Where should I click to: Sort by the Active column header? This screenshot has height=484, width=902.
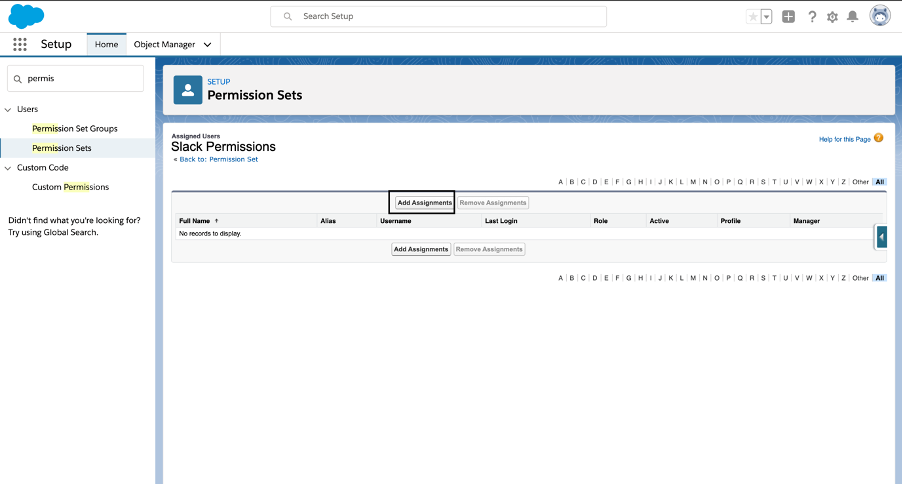[659, 221]
